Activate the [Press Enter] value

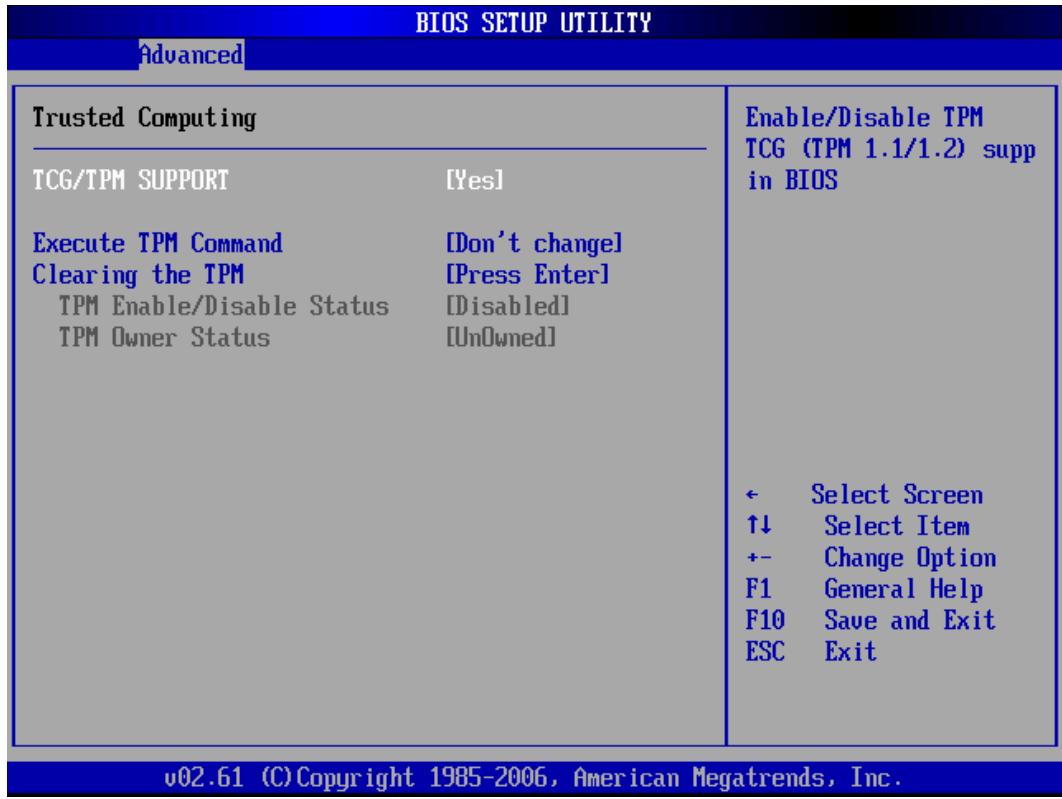click(527, 274)
